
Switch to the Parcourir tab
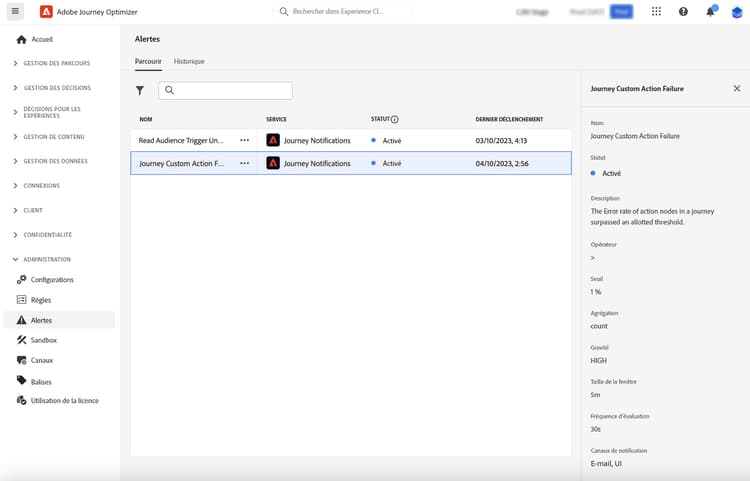point(148,61)
